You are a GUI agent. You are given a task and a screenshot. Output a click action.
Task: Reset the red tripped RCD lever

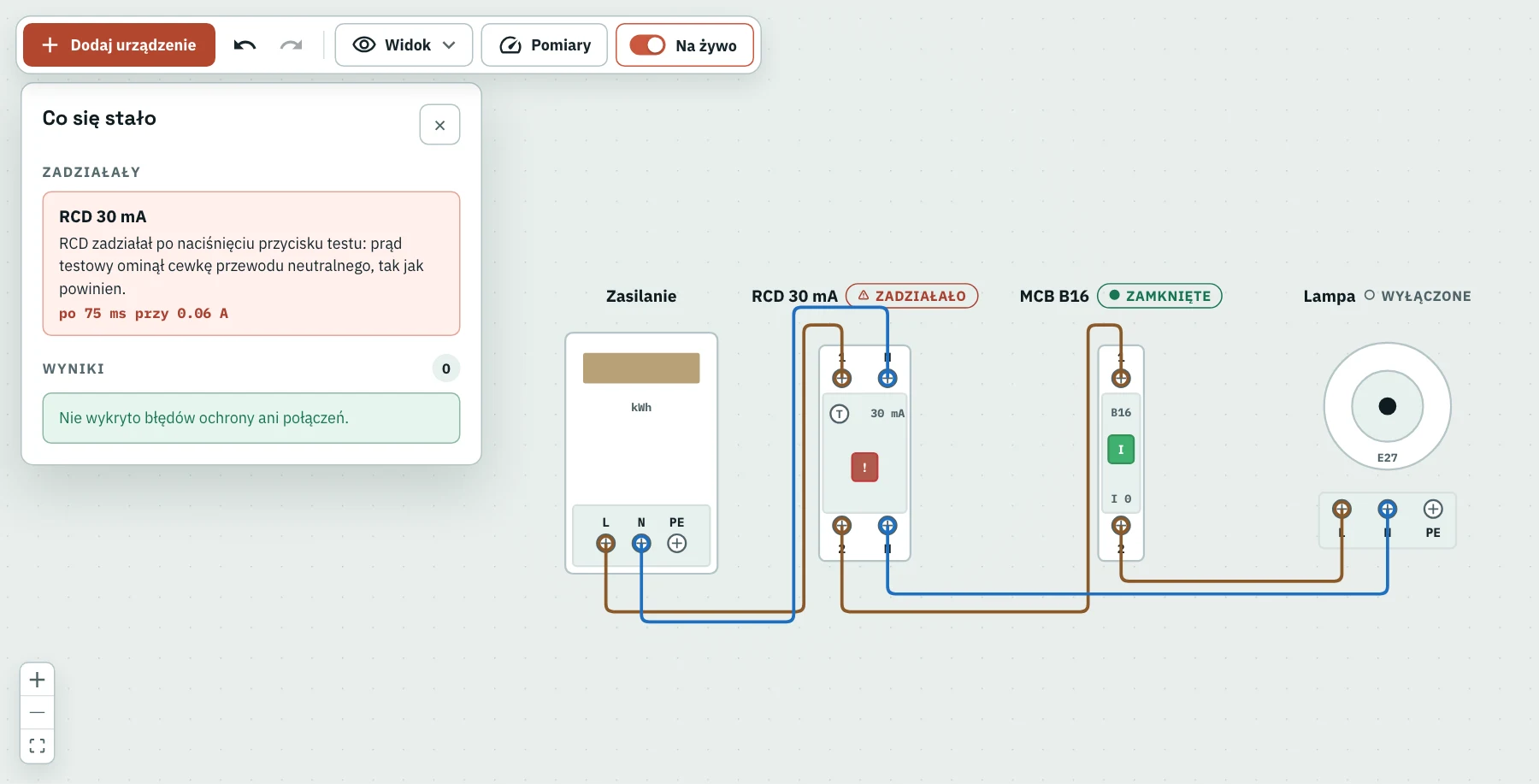[x=864, y=468]
